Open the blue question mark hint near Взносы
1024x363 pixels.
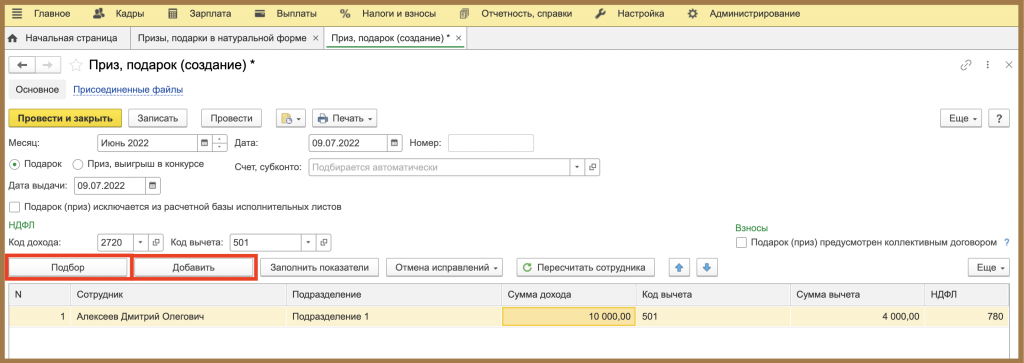1006,242
